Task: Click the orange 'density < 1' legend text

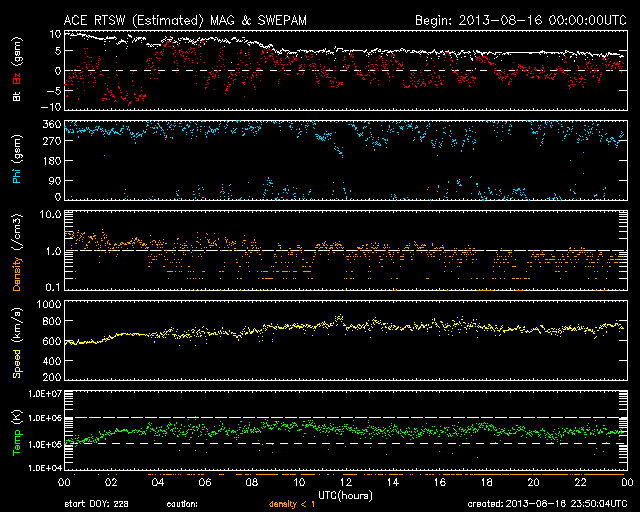Action: click(292, 505)
